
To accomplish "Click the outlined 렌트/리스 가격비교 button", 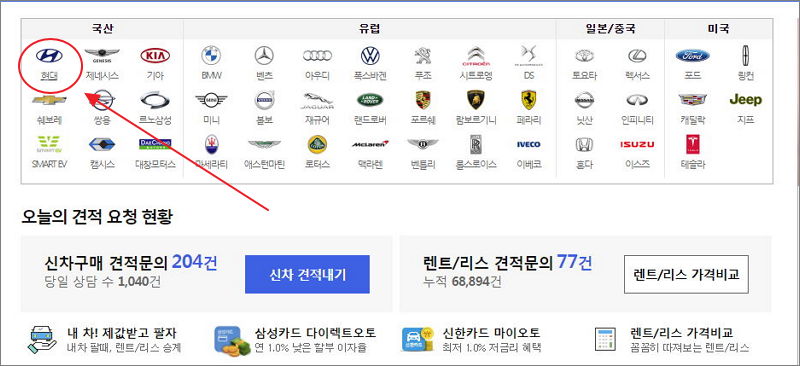I will (686, 275).
